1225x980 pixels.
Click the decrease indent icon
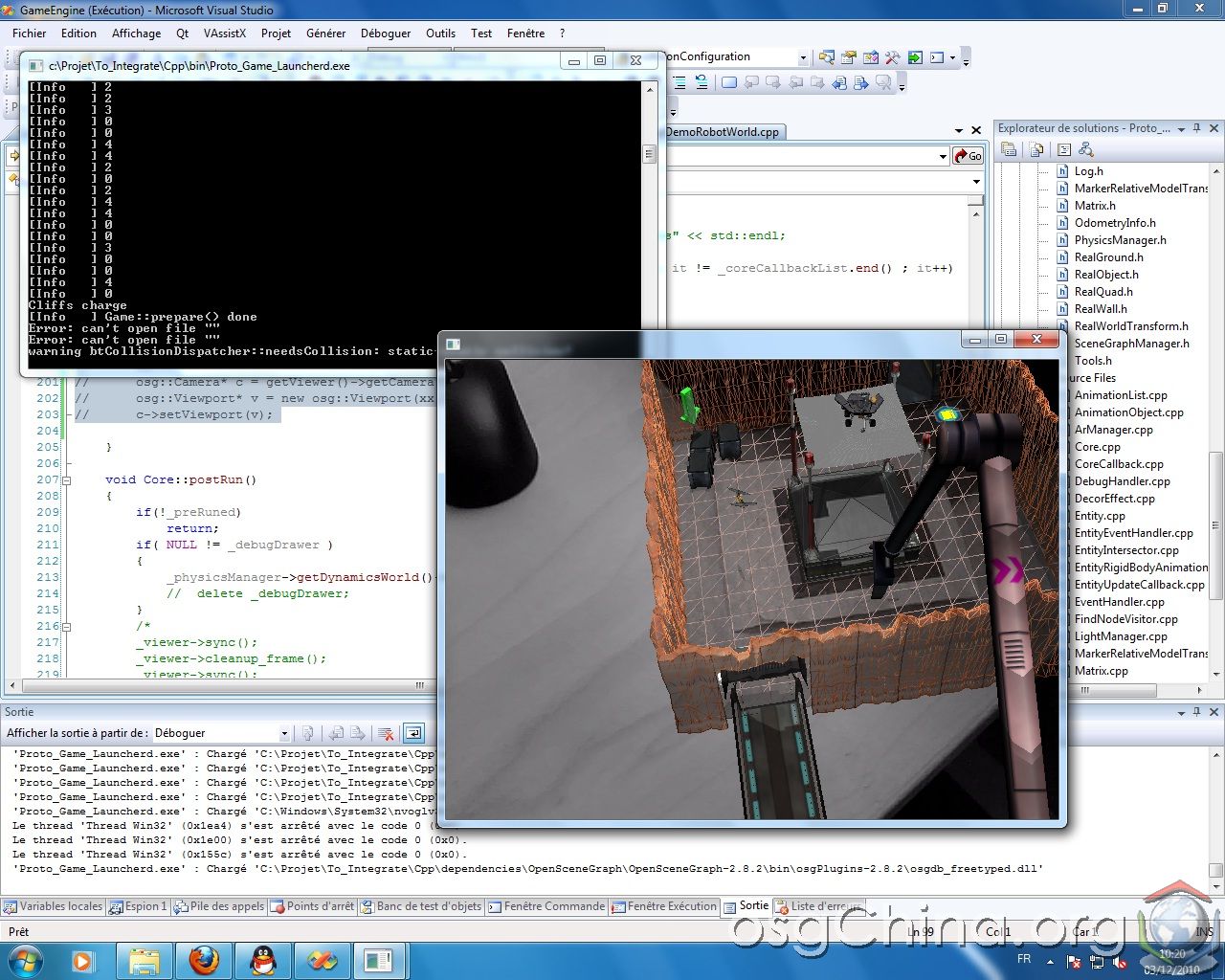point(702,82)
